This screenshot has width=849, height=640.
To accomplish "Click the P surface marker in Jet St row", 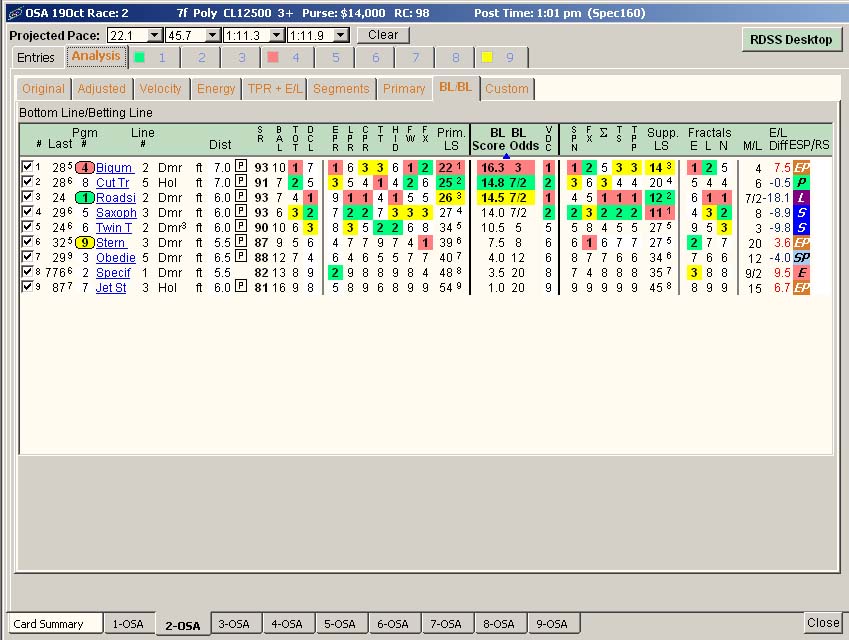I will 241,286.
